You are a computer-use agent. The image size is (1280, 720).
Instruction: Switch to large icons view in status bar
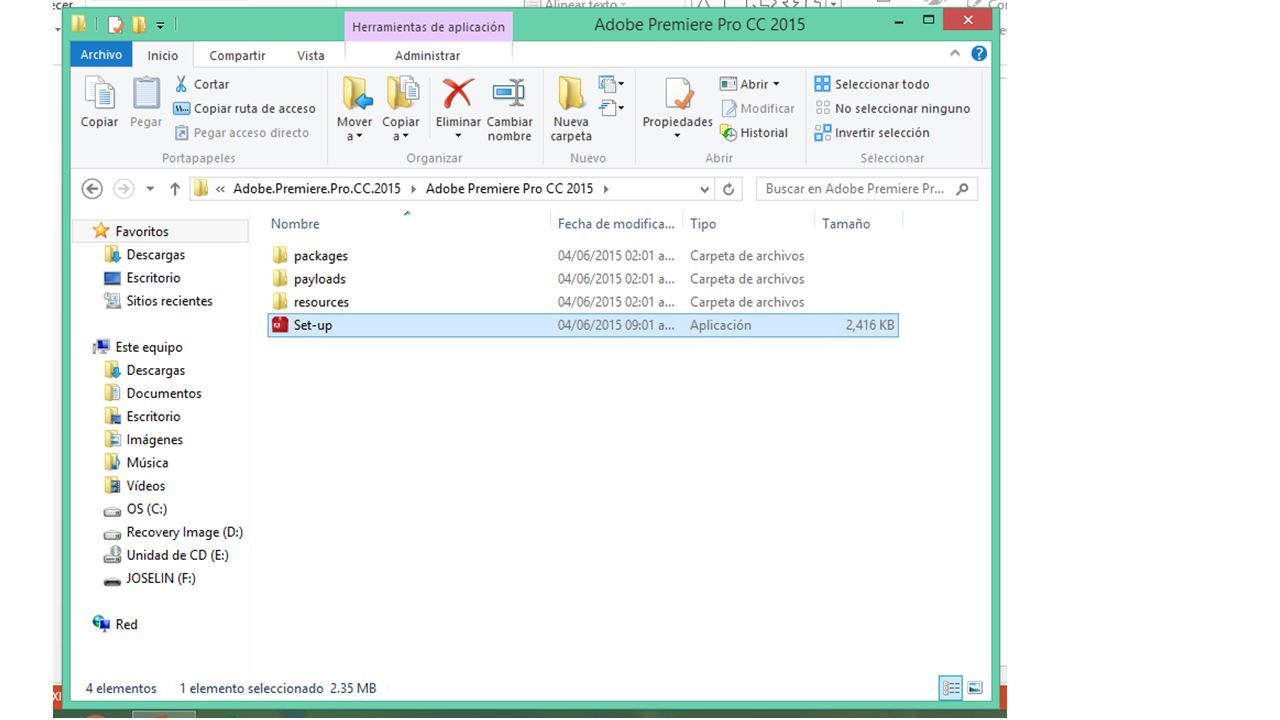(x=975, y=688)
